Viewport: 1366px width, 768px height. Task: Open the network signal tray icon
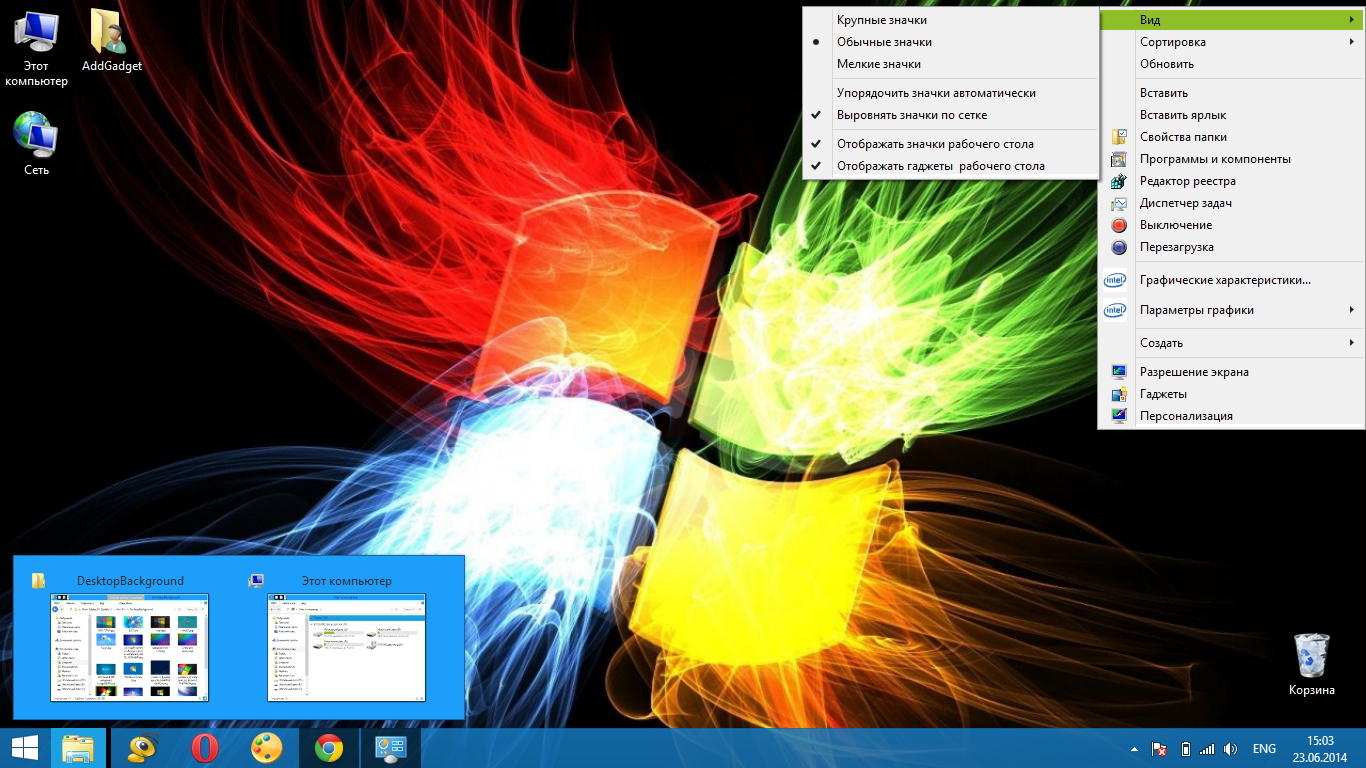click(x=1207, y=749)
